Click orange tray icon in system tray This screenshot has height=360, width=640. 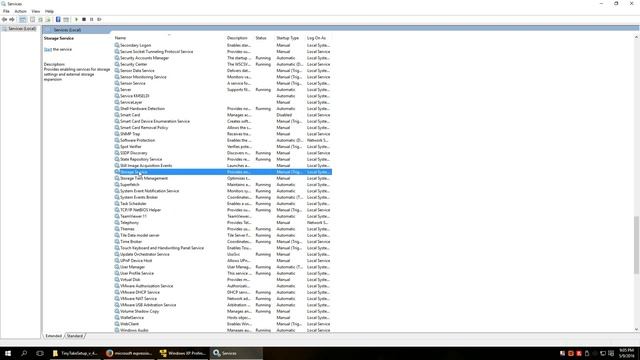(x=571, y=353)
